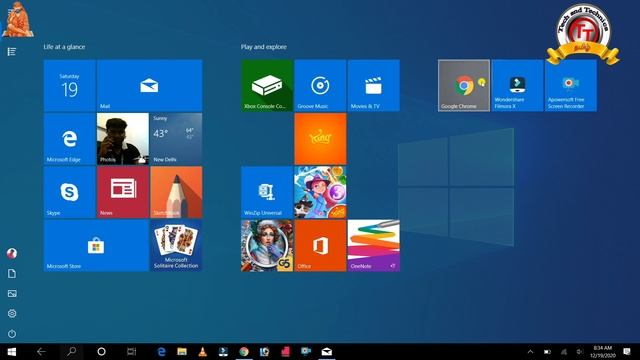Open Settings gear in the Start sidebar
This screenshot has width=640, height=360.
(x=12, y=313)
